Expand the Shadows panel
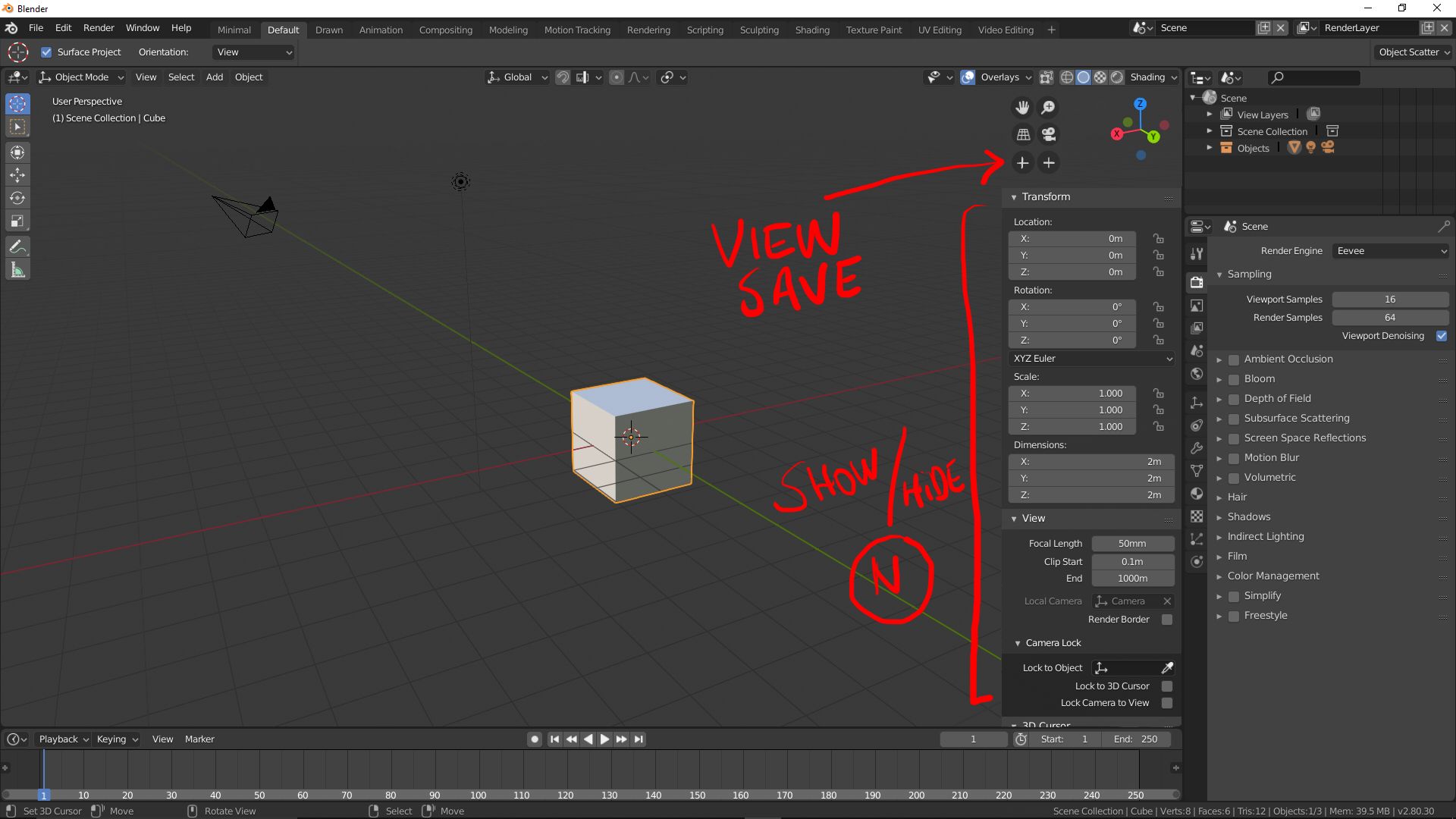Viewport: 1456px width, 819px height. [1248, 517]
